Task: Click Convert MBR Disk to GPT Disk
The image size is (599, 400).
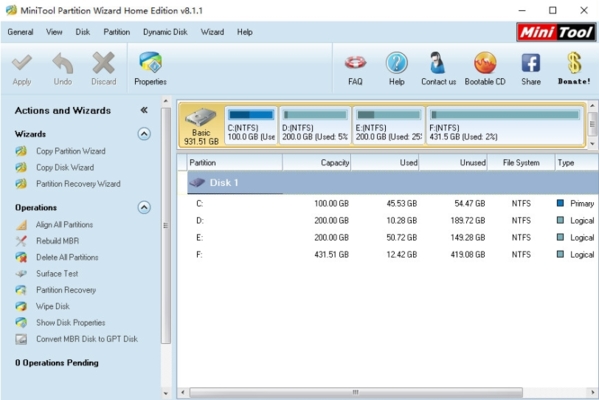Action: [x=87, y=339]
